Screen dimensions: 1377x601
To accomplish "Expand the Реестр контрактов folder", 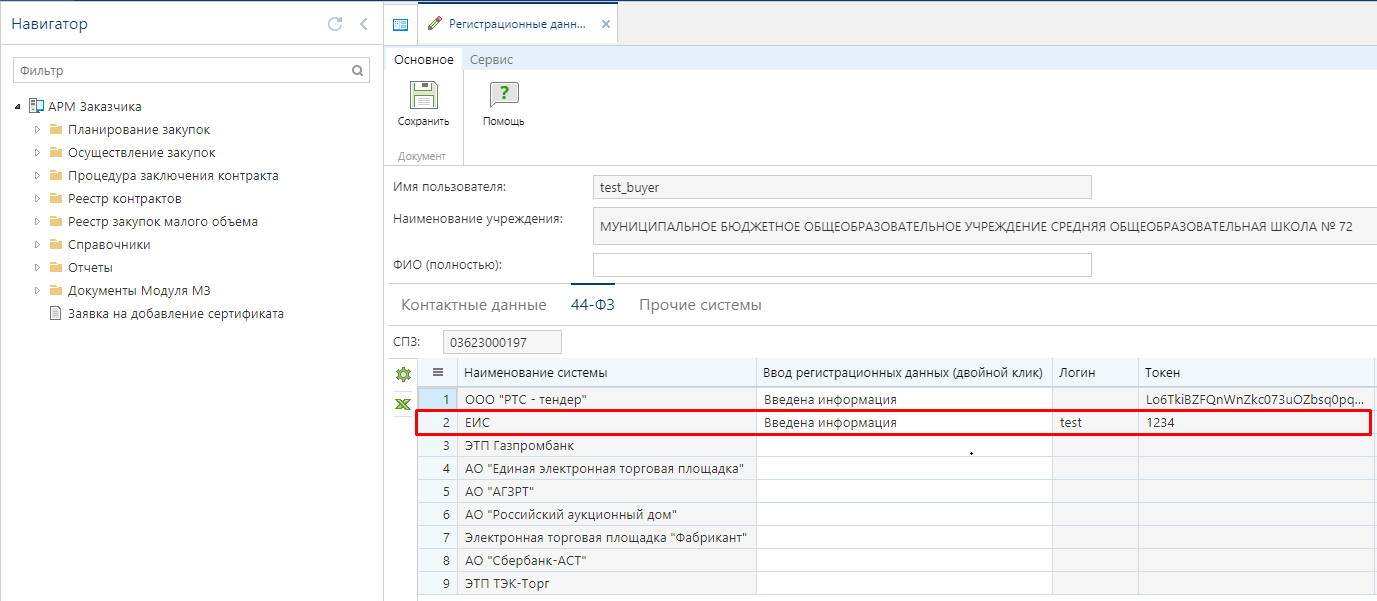I will coord(38,199).
